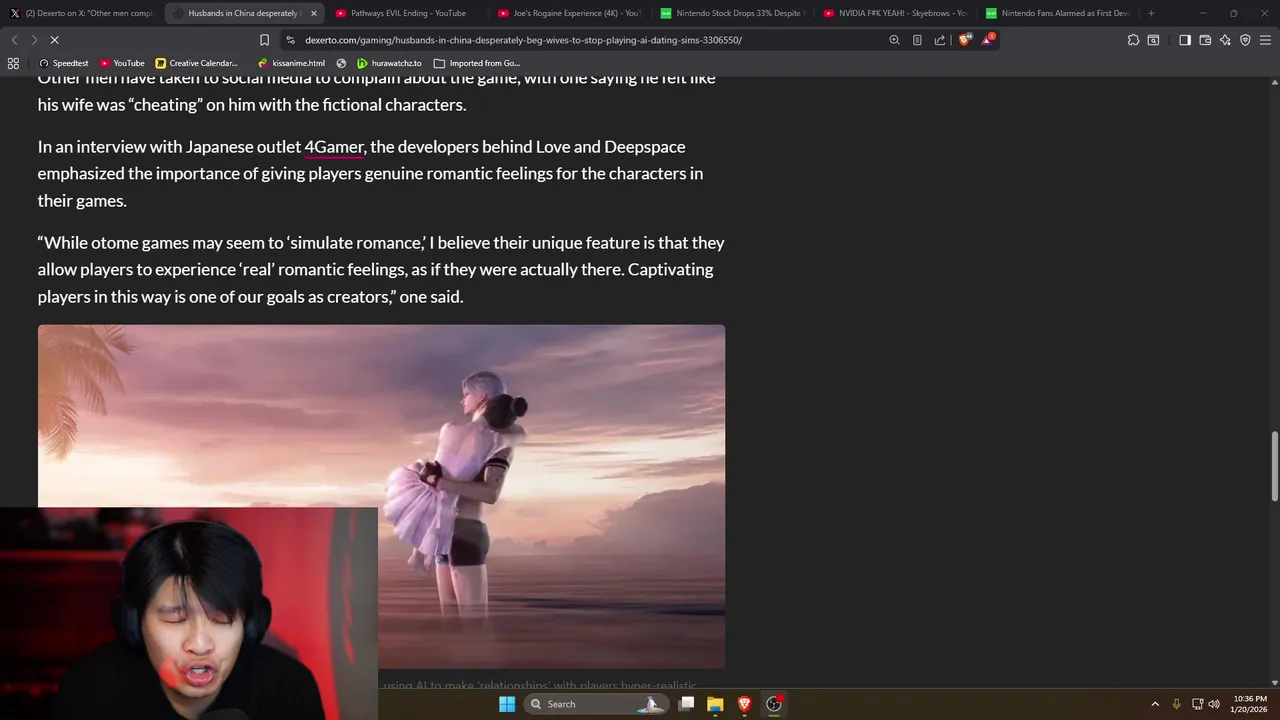Click Task View icon on taskbar
Viewport: 1280px width, 720px height.
[686, 704]
